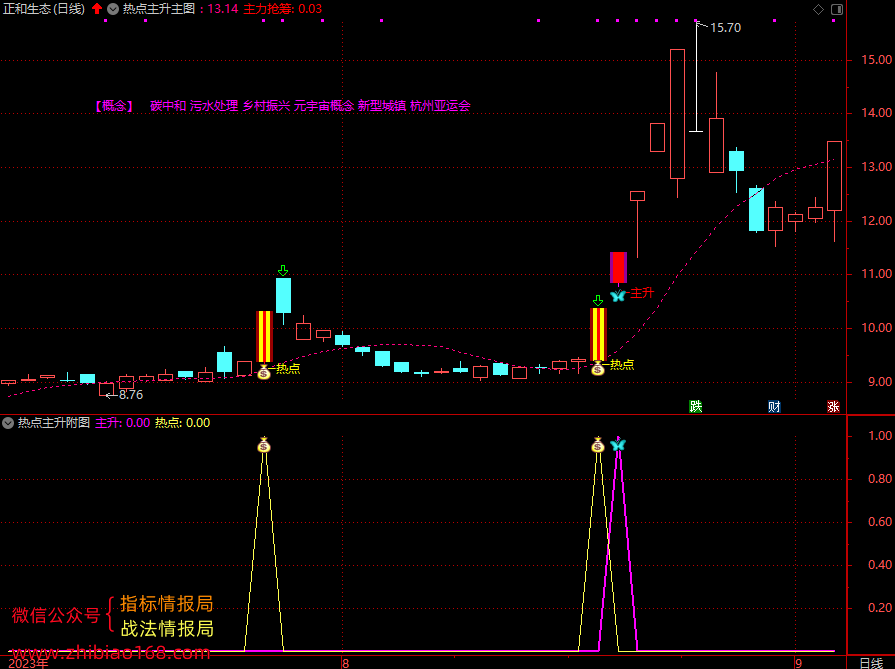Click the month 9 marker on the date axis
This screenshot has width=895, height=669.
tap(798, 663)
